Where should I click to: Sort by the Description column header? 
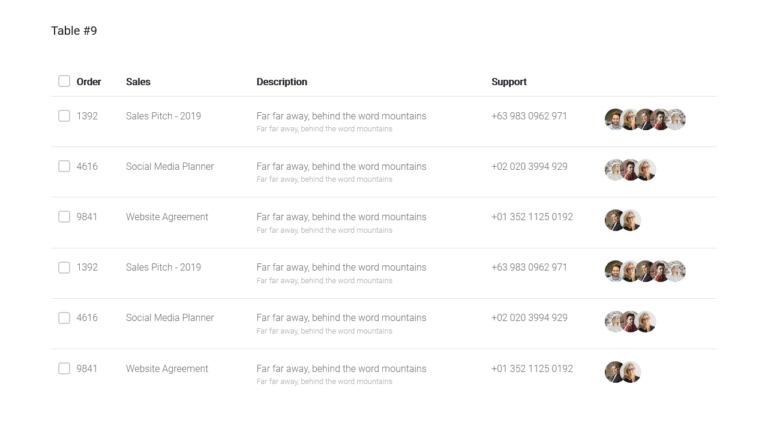[282, 82]
